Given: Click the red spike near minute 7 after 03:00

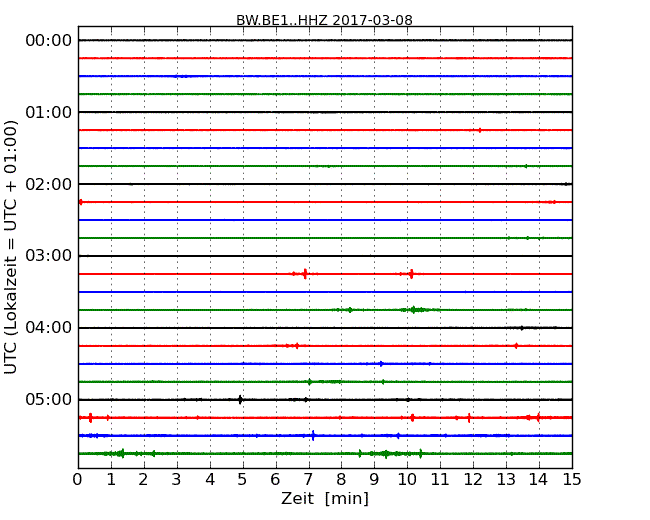Looking at the screenshot, I should pos(305,274).
